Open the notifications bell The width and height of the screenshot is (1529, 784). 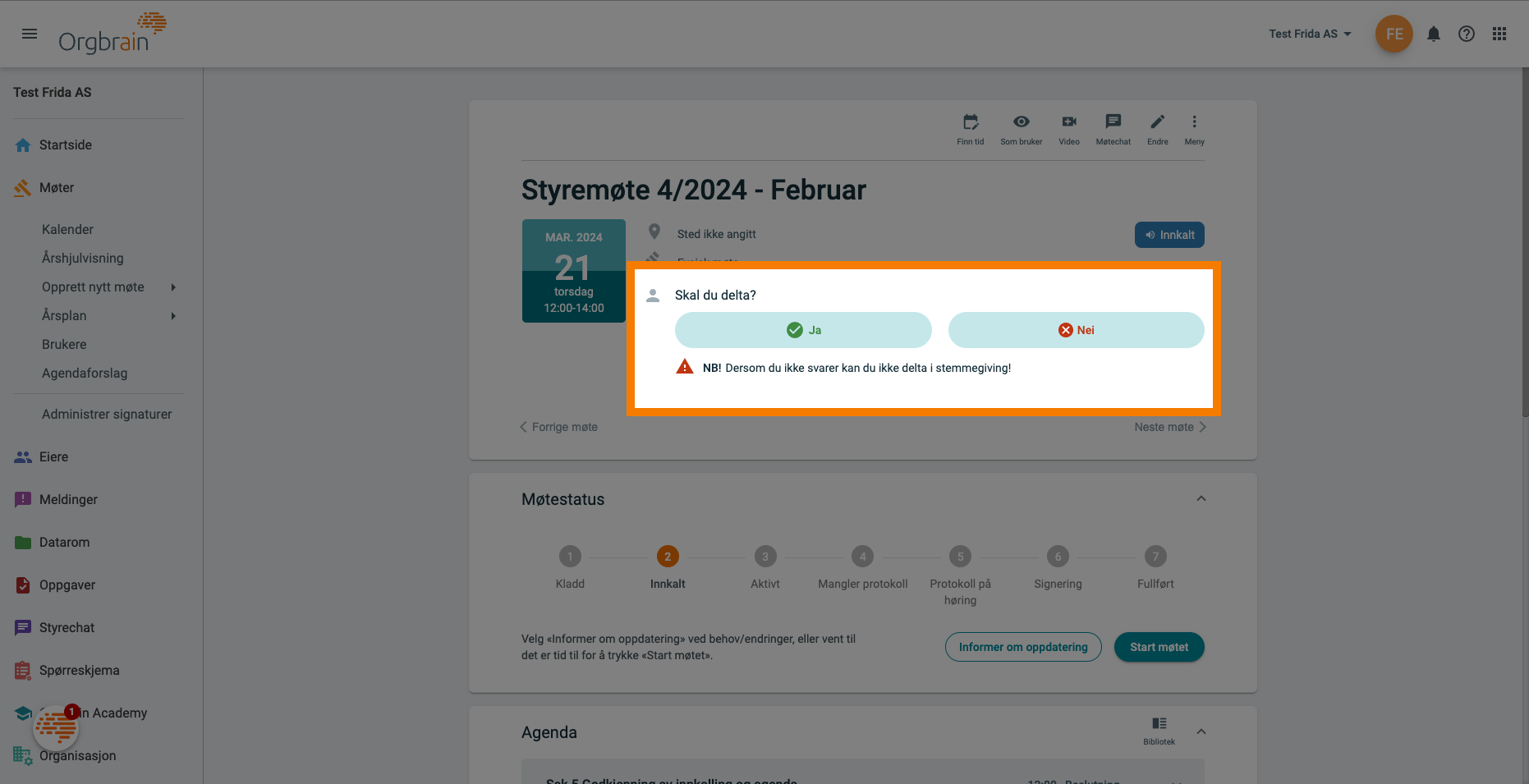1433,34
